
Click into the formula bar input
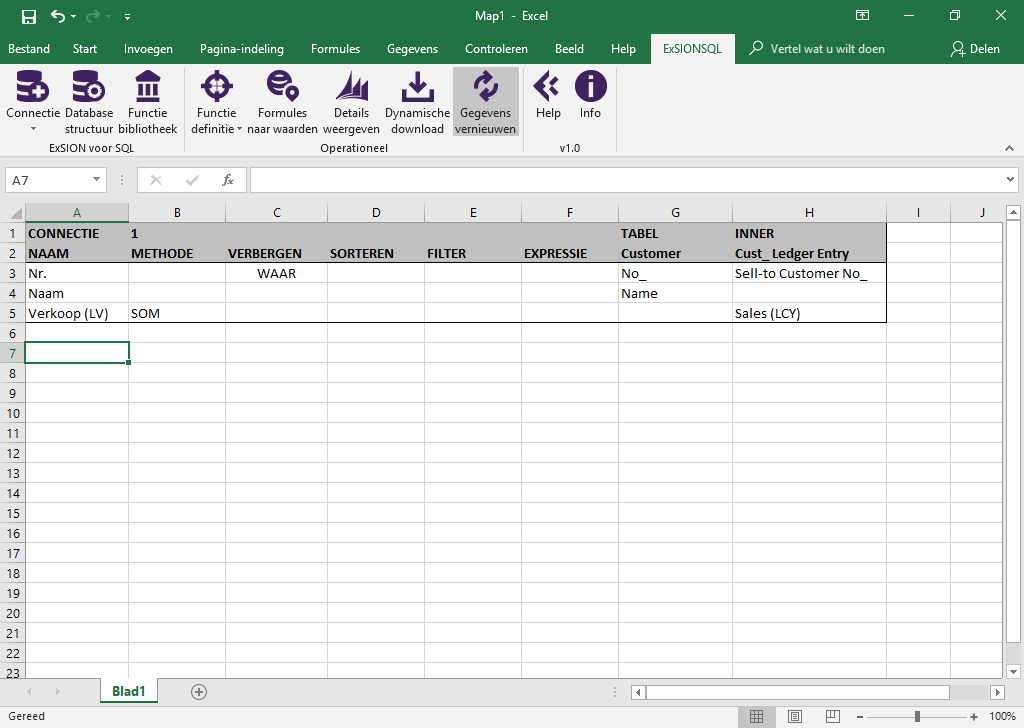(x=626, y=180)
